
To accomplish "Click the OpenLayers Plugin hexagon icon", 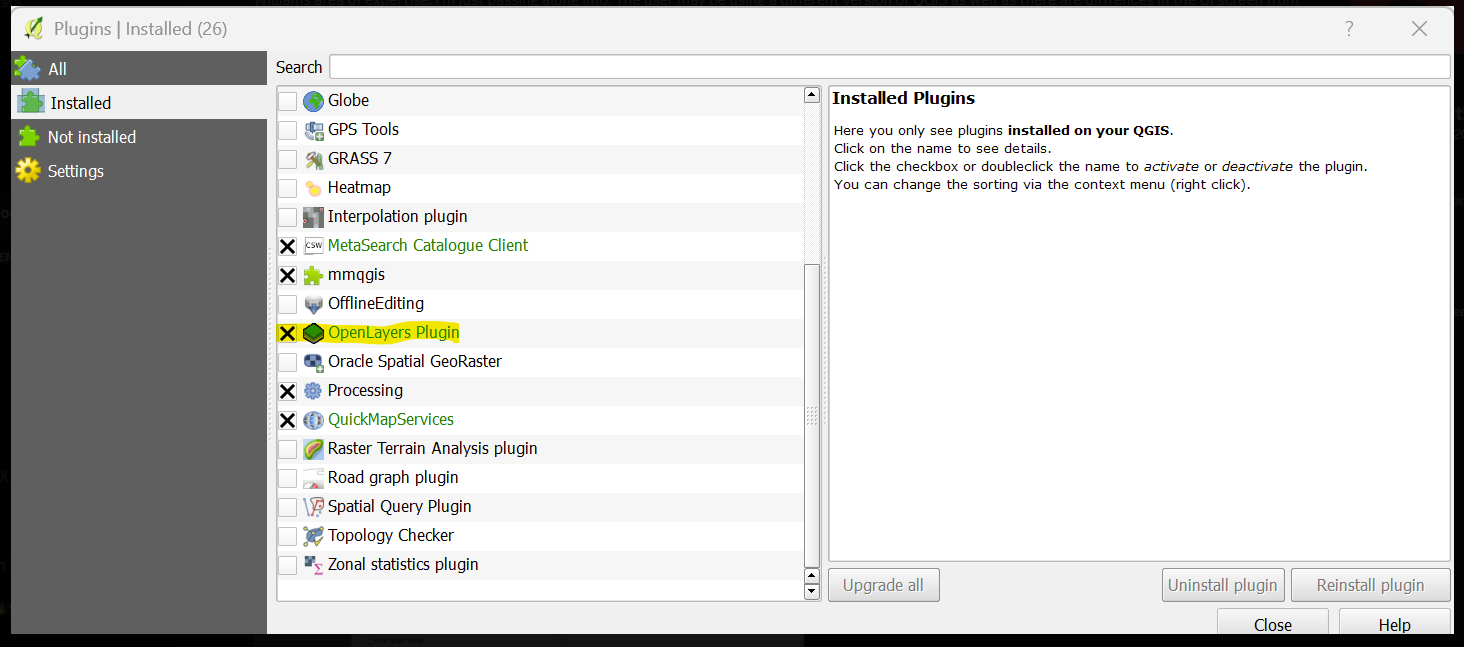I will click(313, 332).
